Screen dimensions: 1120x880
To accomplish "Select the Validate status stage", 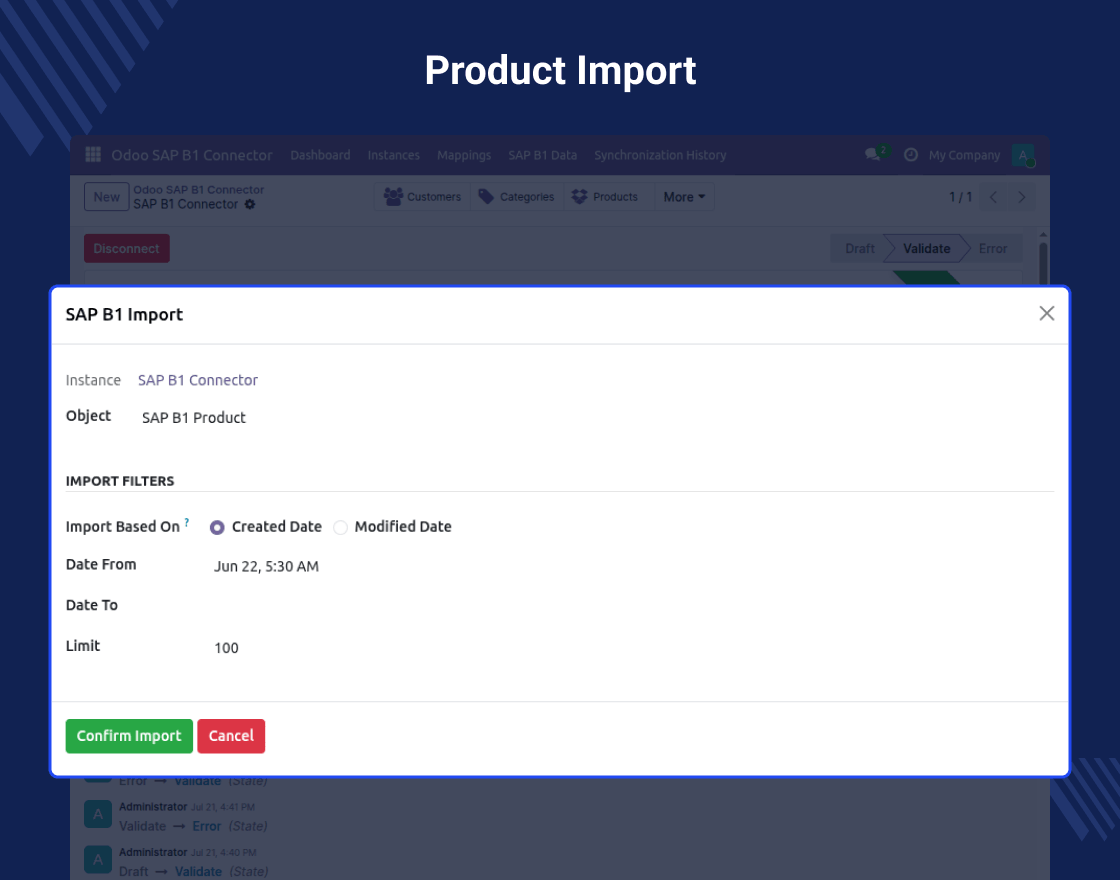I will [x=926, y=249].
